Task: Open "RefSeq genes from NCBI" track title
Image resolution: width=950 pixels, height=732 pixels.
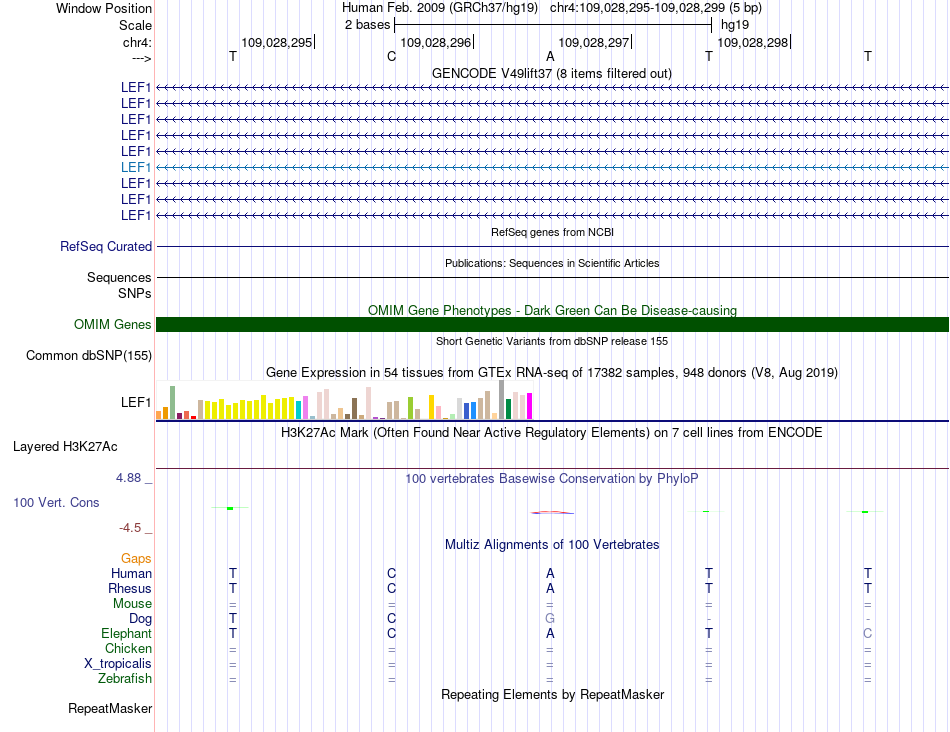Action: coord(552,232)
